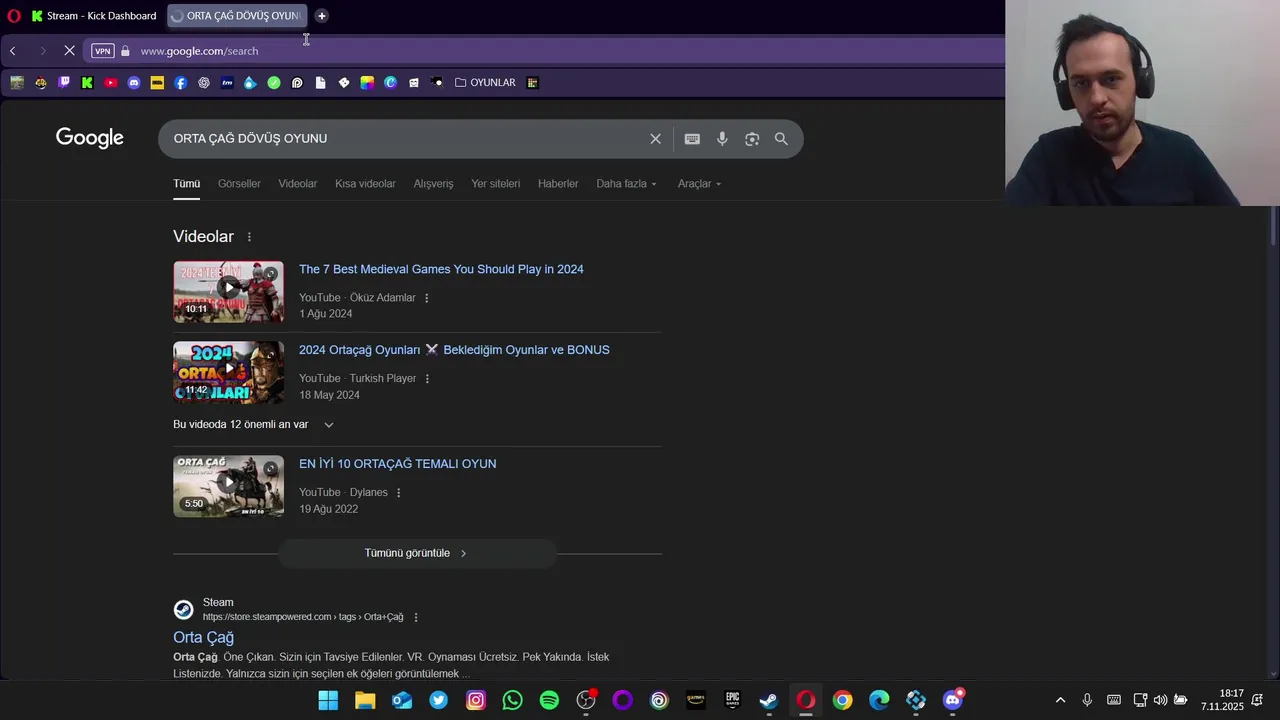The image size is (1280, 720).
Task: Open File Explorer from taskbar
Action: point(365,701)
